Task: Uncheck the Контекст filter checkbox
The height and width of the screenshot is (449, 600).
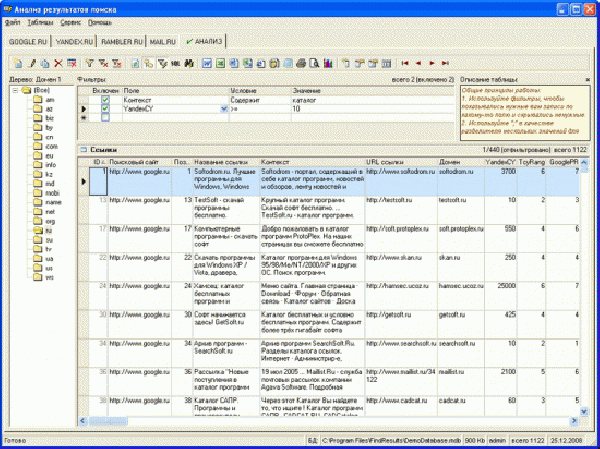Action: (105, 100)
